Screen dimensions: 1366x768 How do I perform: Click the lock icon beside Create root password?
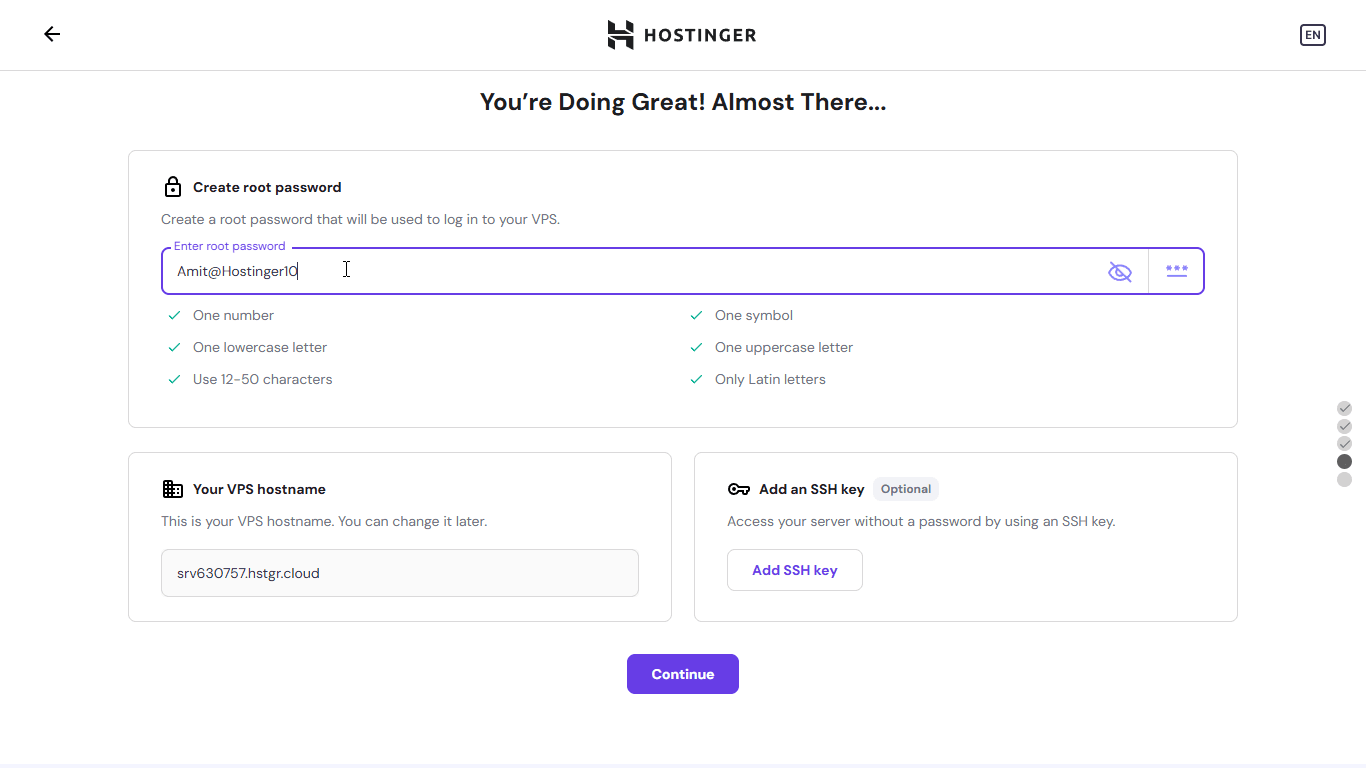[x=173, y=187]
